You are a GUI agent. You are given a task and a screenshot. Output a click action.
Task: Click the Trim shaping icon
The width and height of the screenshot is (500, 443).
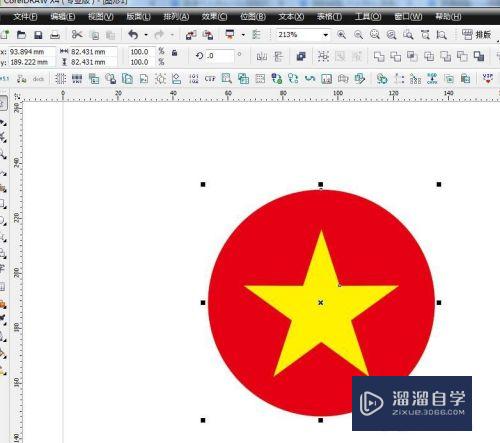tap(396, 57)
